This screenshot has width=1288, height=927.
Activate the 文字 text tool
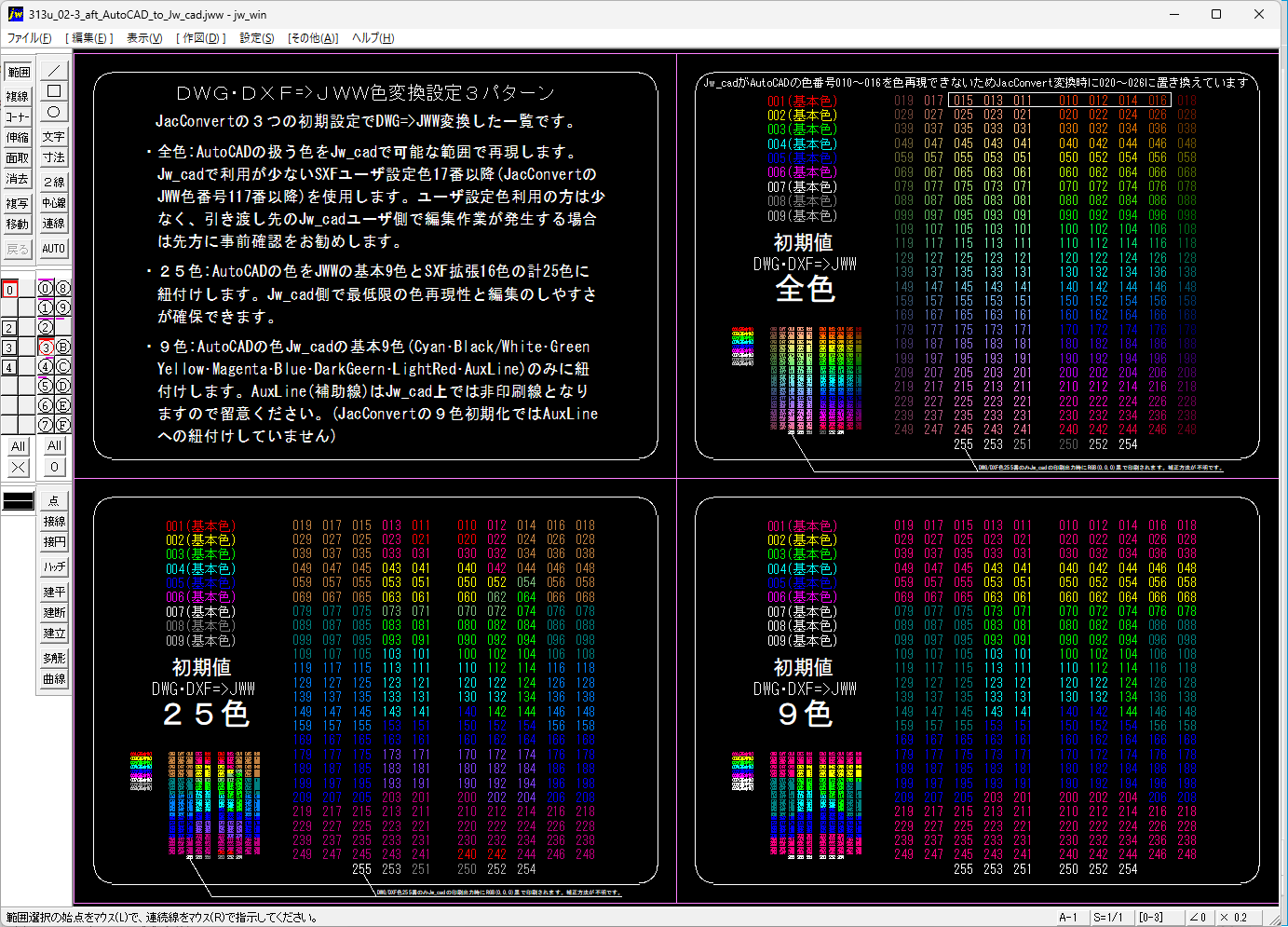point(54,137)
